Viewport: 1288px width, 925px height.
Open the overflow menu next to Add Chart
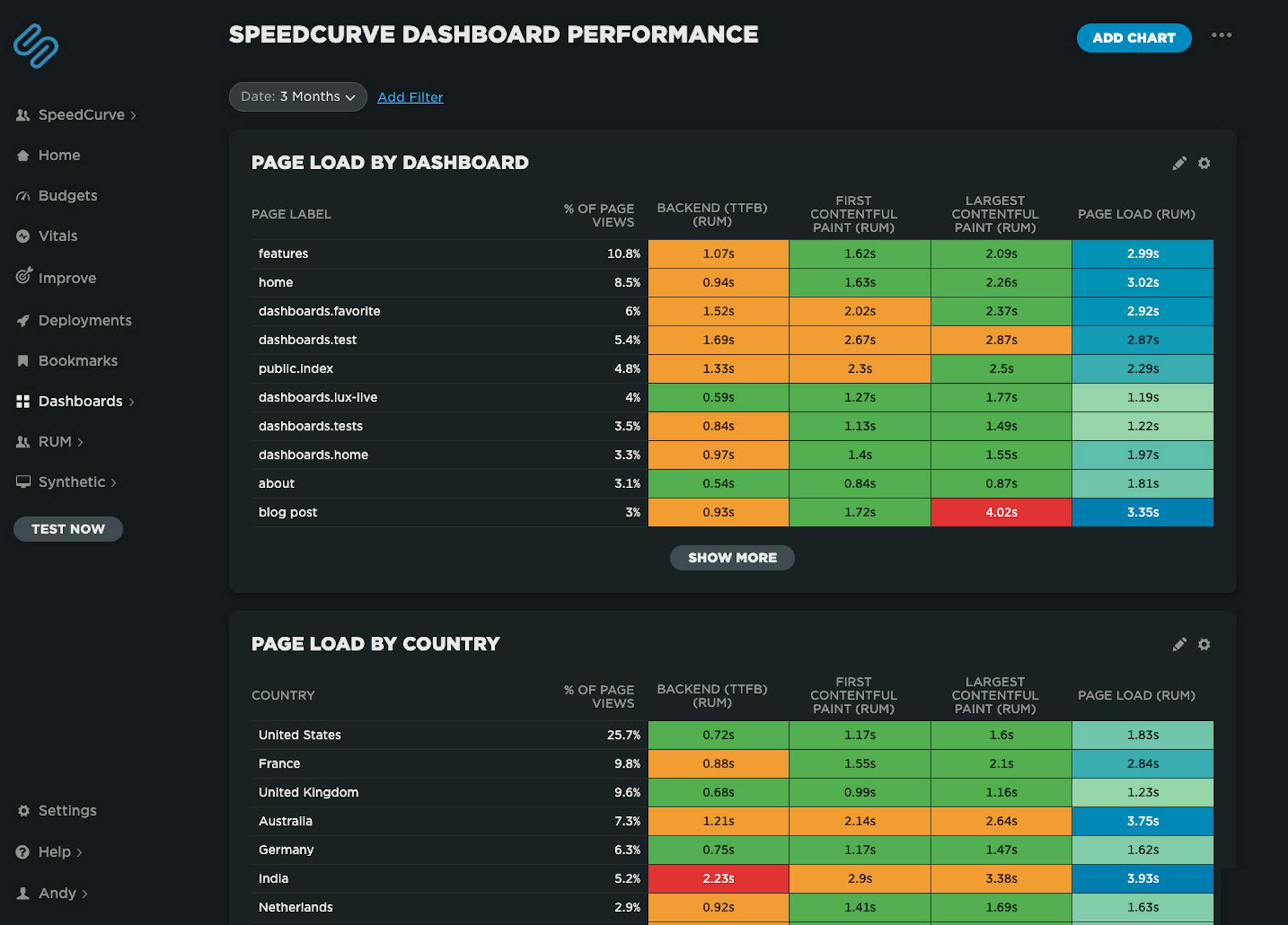pos(1222,37)
